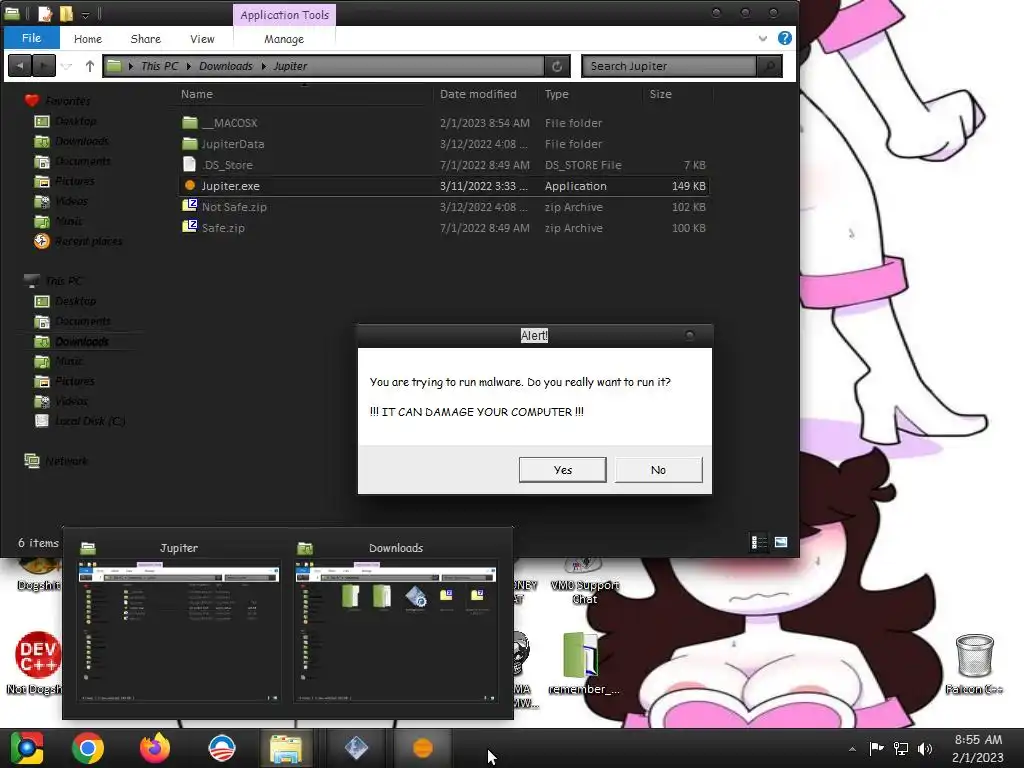
Task: Select the Jupiter.exe file
Action: coord(443,185)
